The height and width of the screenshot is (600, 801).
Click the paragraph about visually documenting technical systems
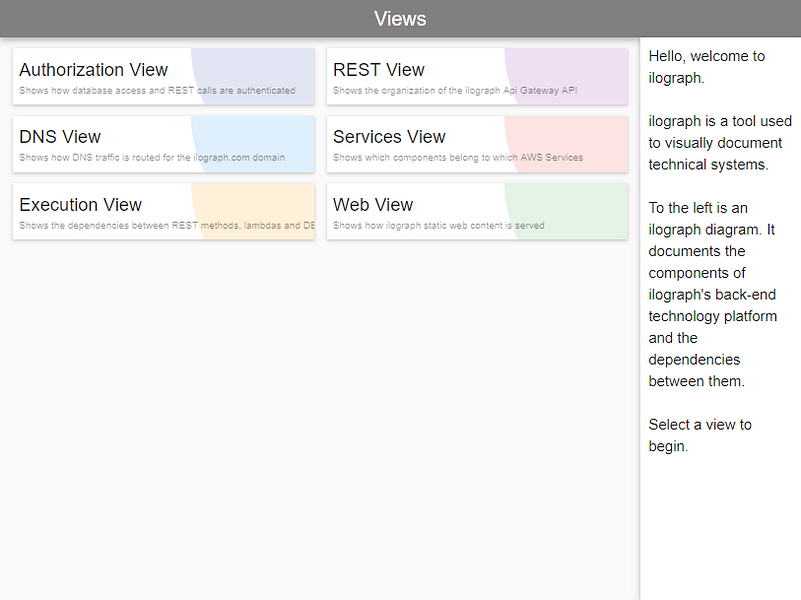point(715,143)
